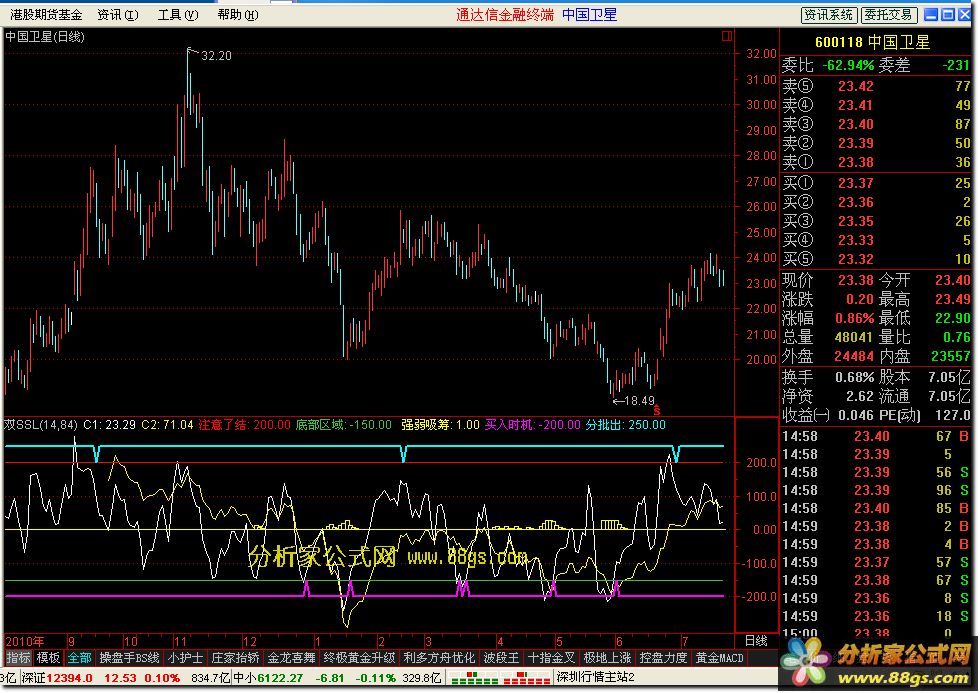The image size is (980, 693).
Task: Open the 工具(V) menu
Action: tap(178, 14)
